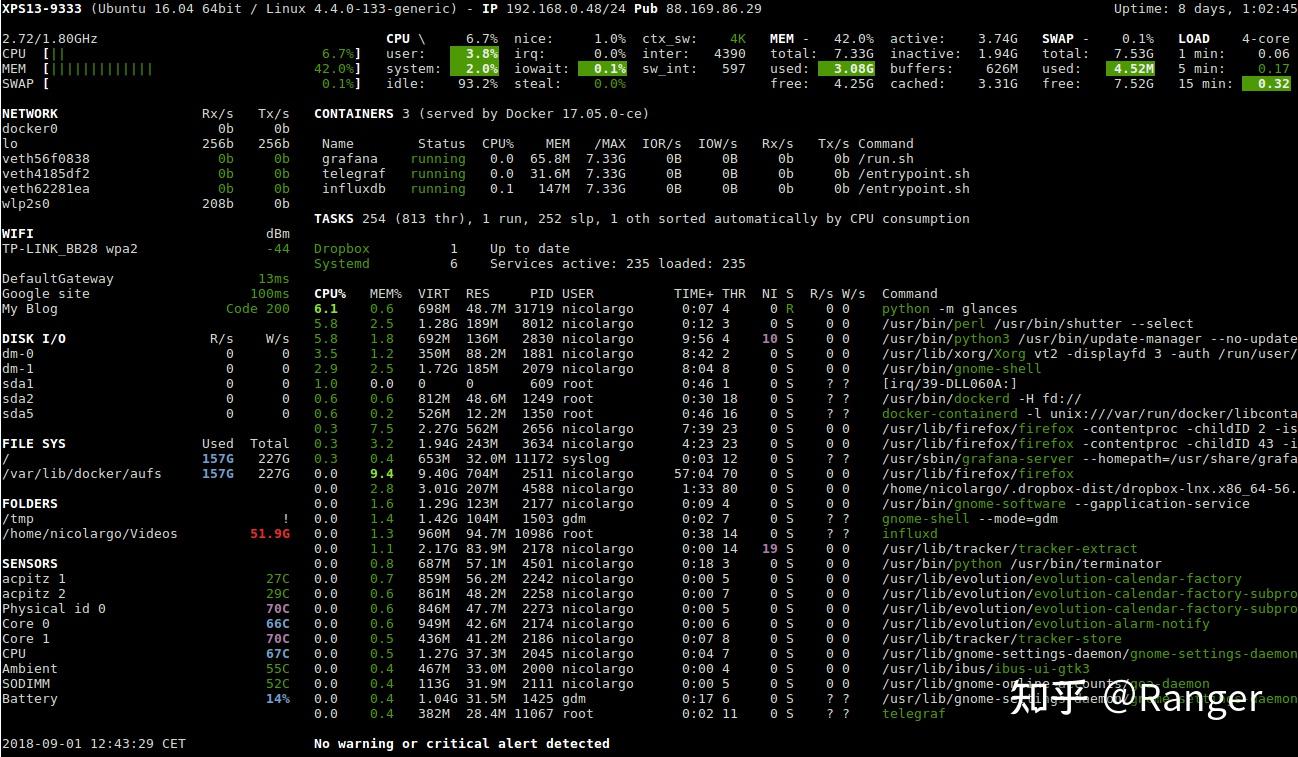Image resolution: width=1298 pixels, height=757 pixels.
Task: Switch to the TASKS view
Action: pyautogui.click(x=332, y=218)
